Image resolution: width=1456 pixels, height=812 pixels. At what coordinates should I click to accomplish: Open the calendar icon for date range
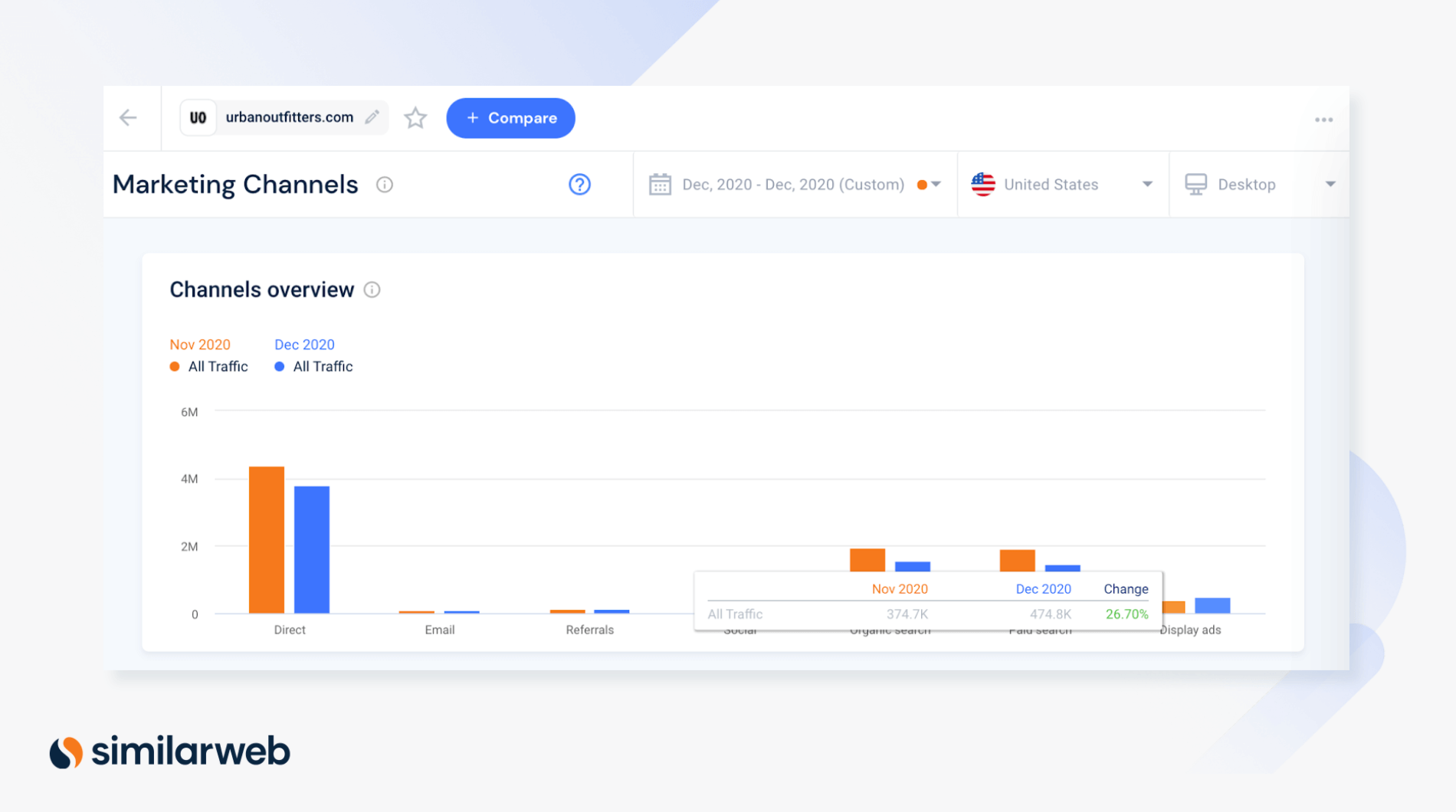(x=660, y=185)
